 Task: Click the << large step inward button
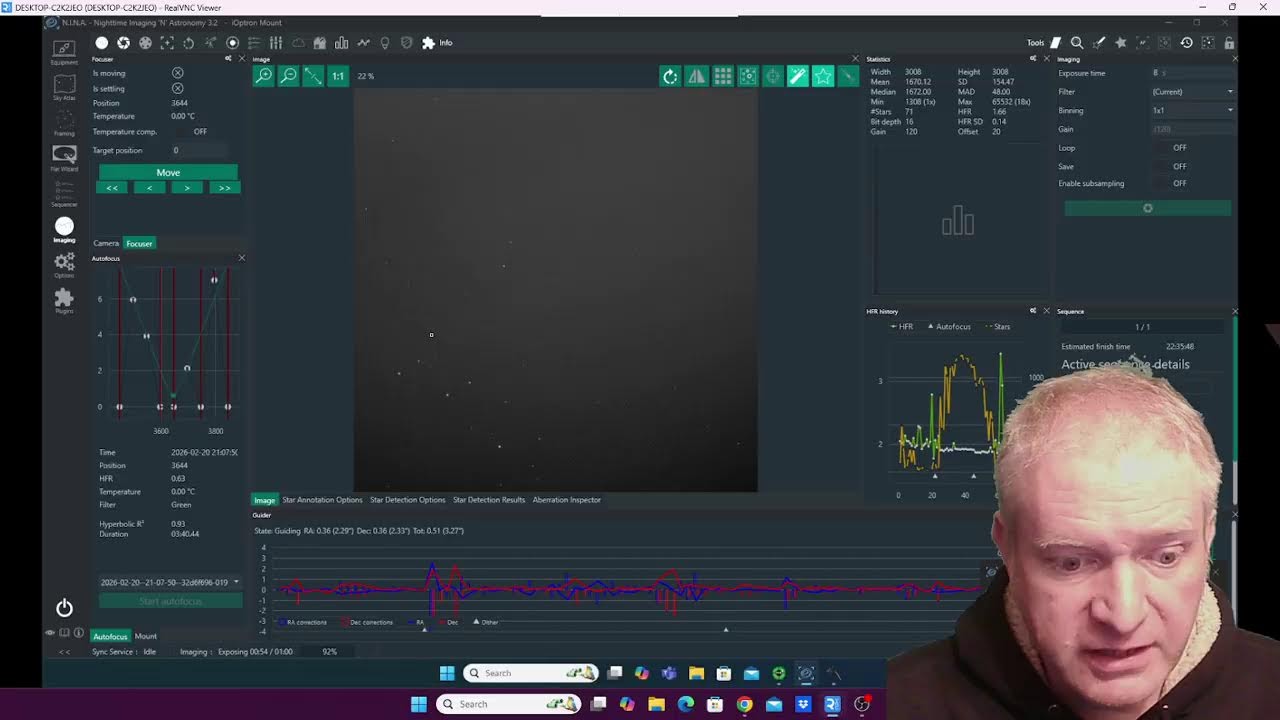pos(112,188)
